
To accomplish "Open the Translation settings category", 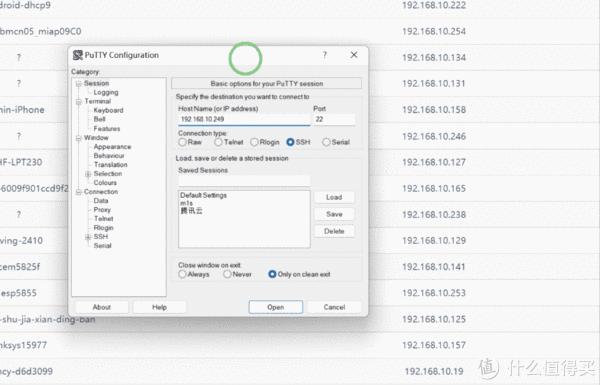I will tap(111, 165).
